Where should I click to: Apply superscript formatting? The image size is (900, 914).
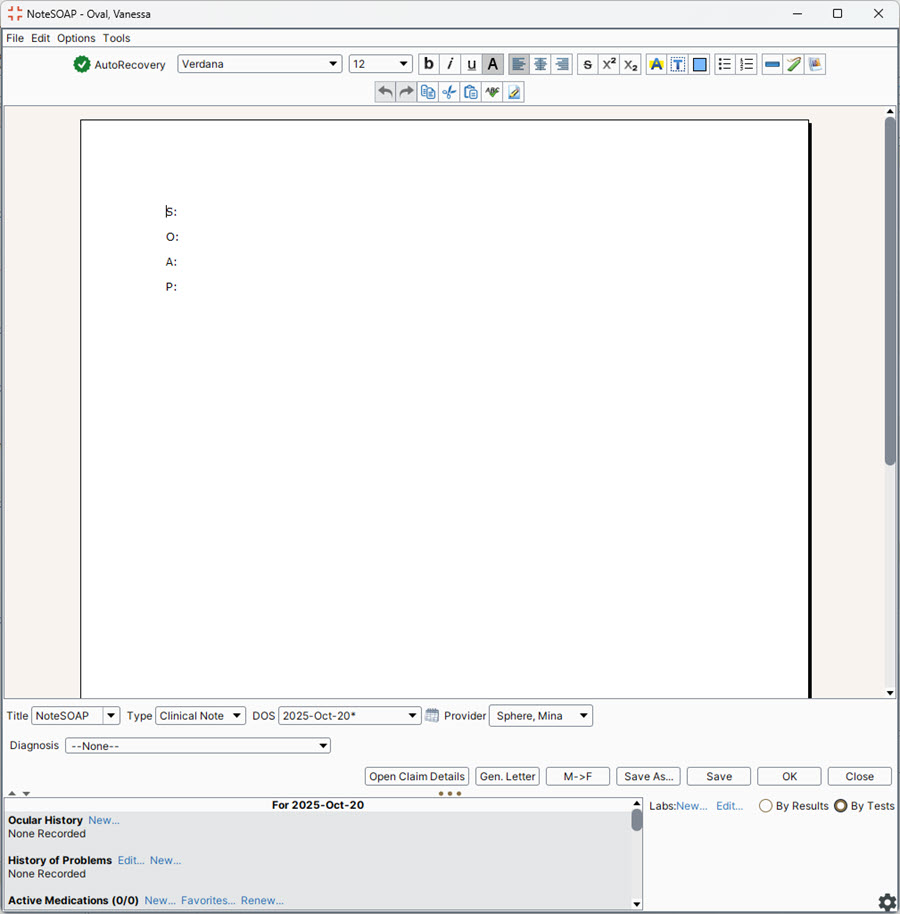[608, 64]
